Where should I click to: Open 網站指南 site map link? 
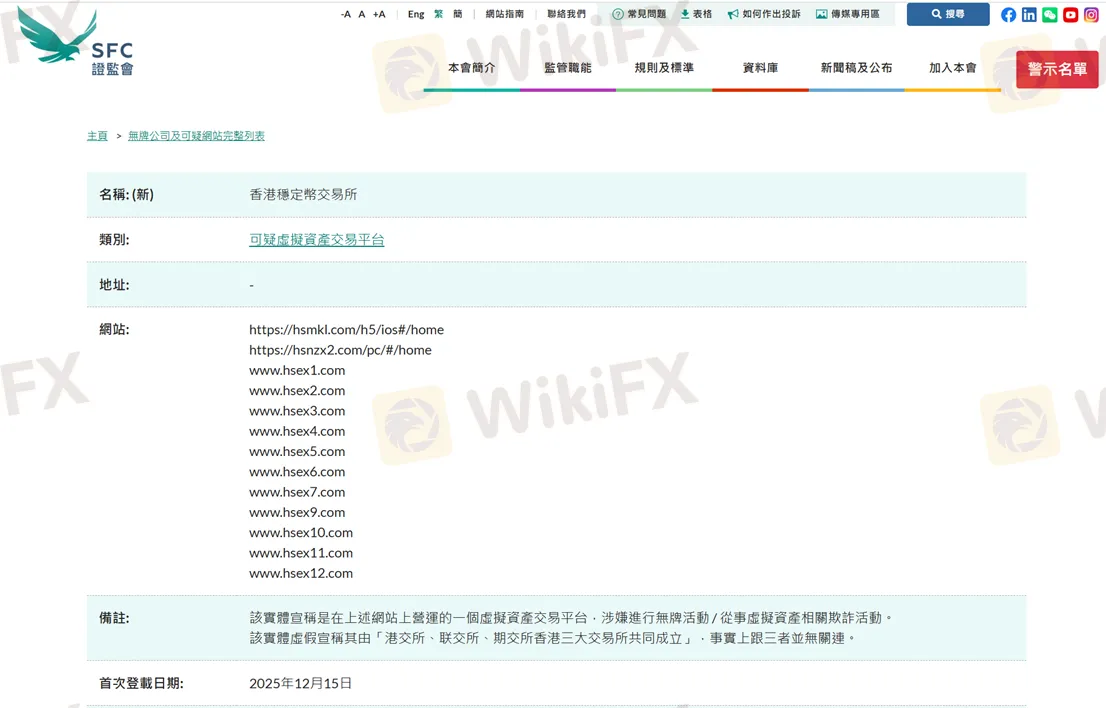tap(504, 14)
